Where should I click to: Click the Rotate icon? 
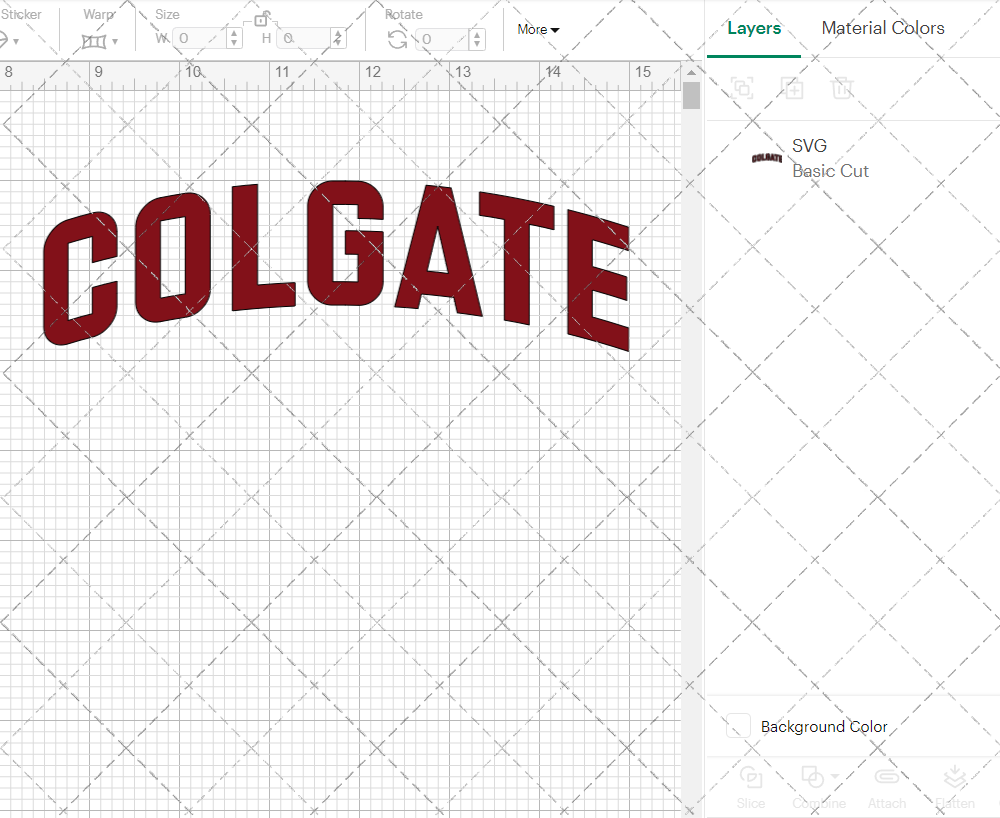[398, 40]
